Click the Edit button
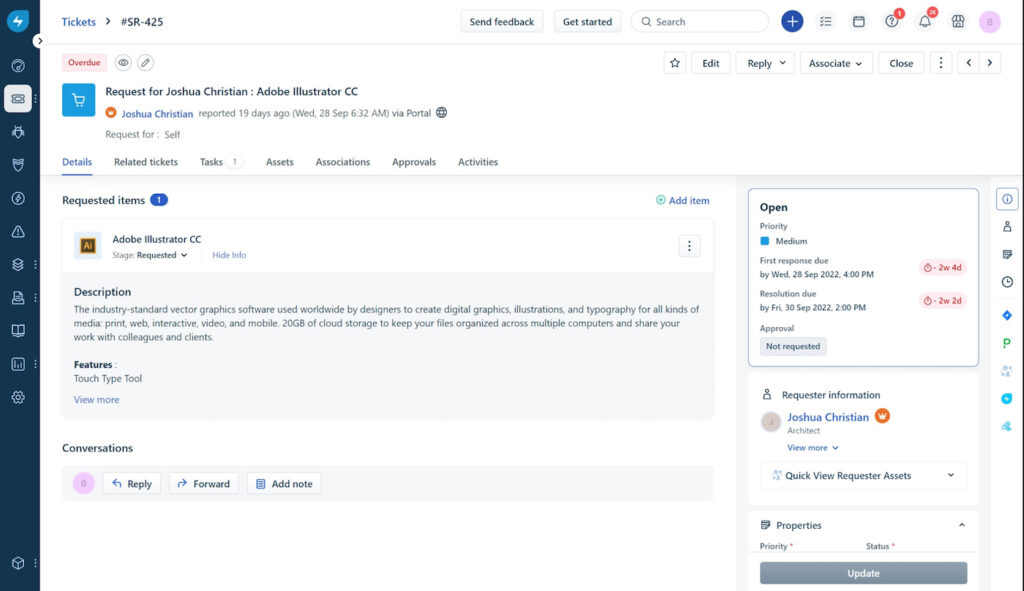This screenshot has width=1024, height=591. click(x=711, y=63)
